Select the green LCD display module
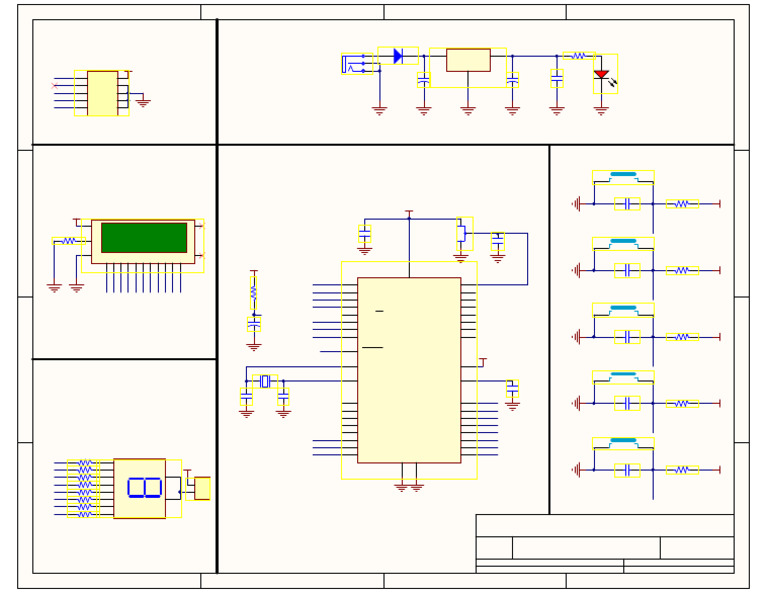Screen dimensions: 768x594 143,242
